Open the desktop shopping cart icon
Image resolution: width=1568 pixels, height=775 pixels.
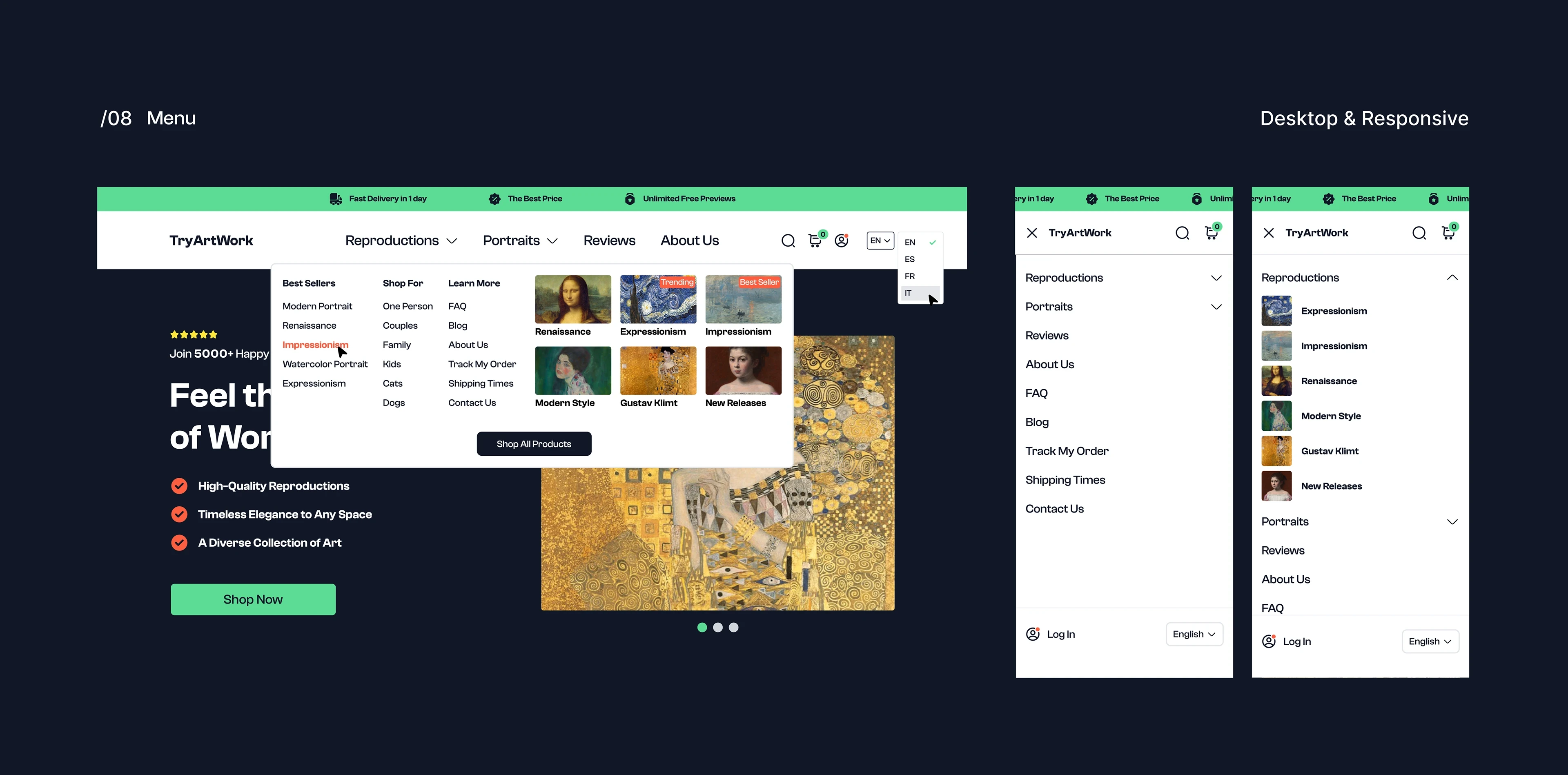click(x=816, y=240)
